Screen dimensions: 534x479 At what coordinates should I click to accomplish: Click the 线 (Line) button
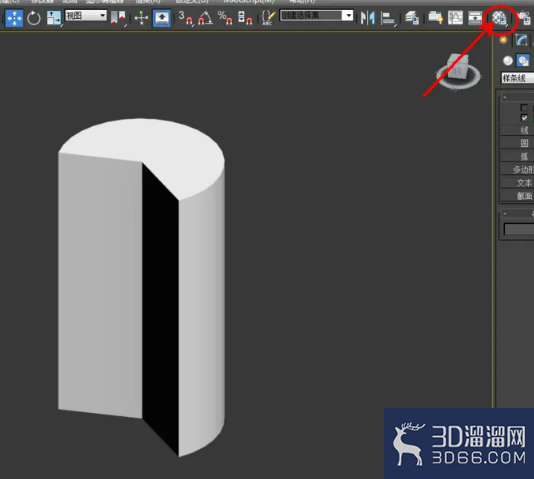(517, 130)
